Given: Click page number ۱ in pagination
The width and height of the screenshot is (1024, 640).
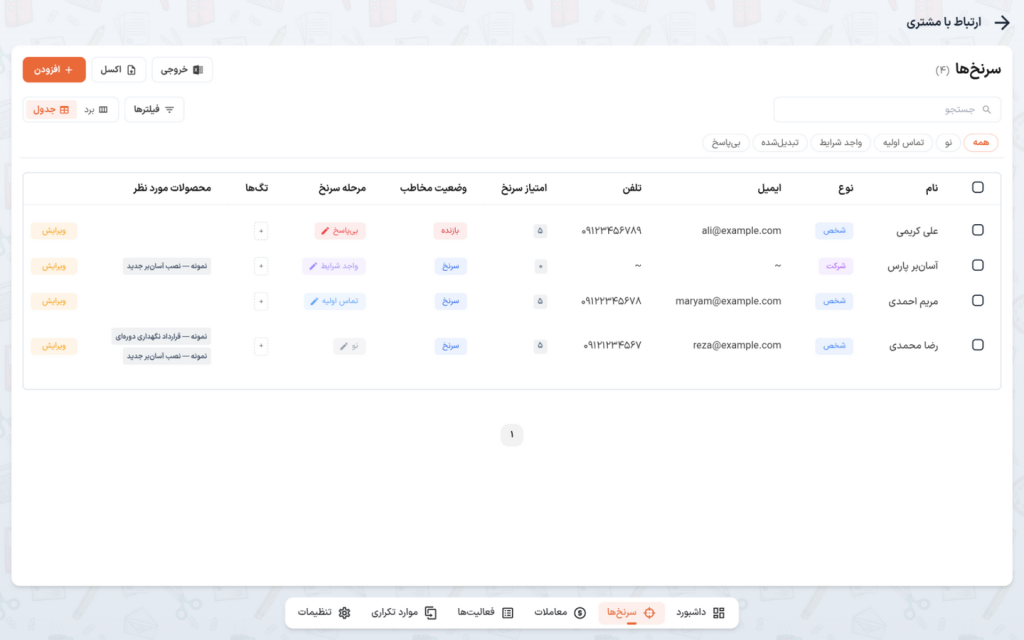Looking at the screenshot, I should tap(512, 434).
